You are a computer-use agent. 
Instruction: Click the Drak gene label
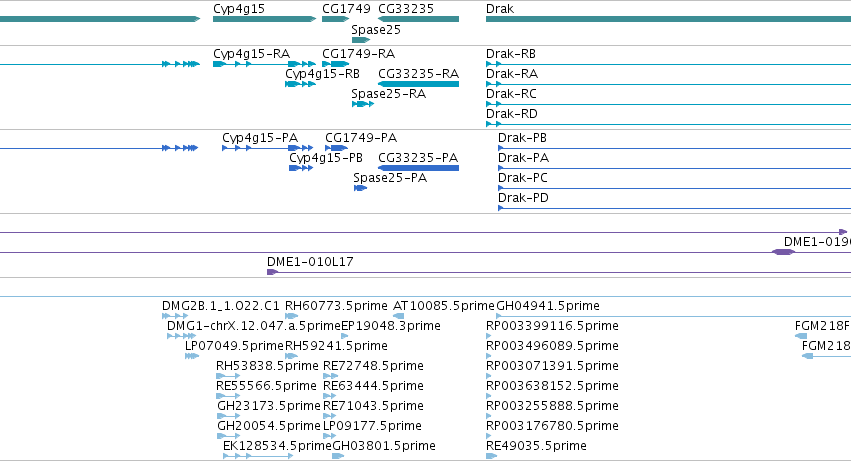500,9
